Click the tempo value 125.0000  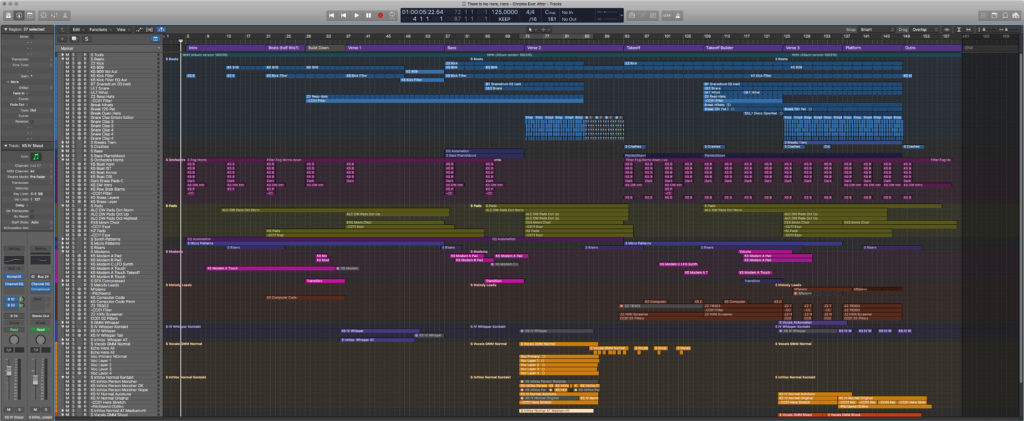coord(506,12)
